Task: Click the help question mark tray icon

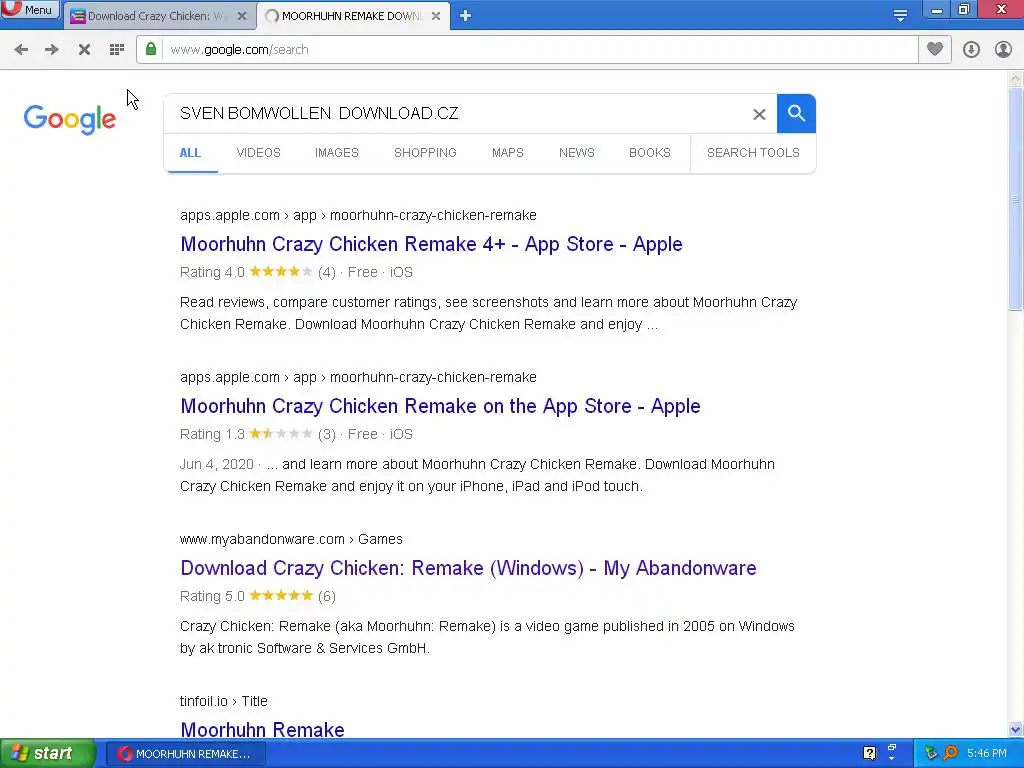Action: 869,753
